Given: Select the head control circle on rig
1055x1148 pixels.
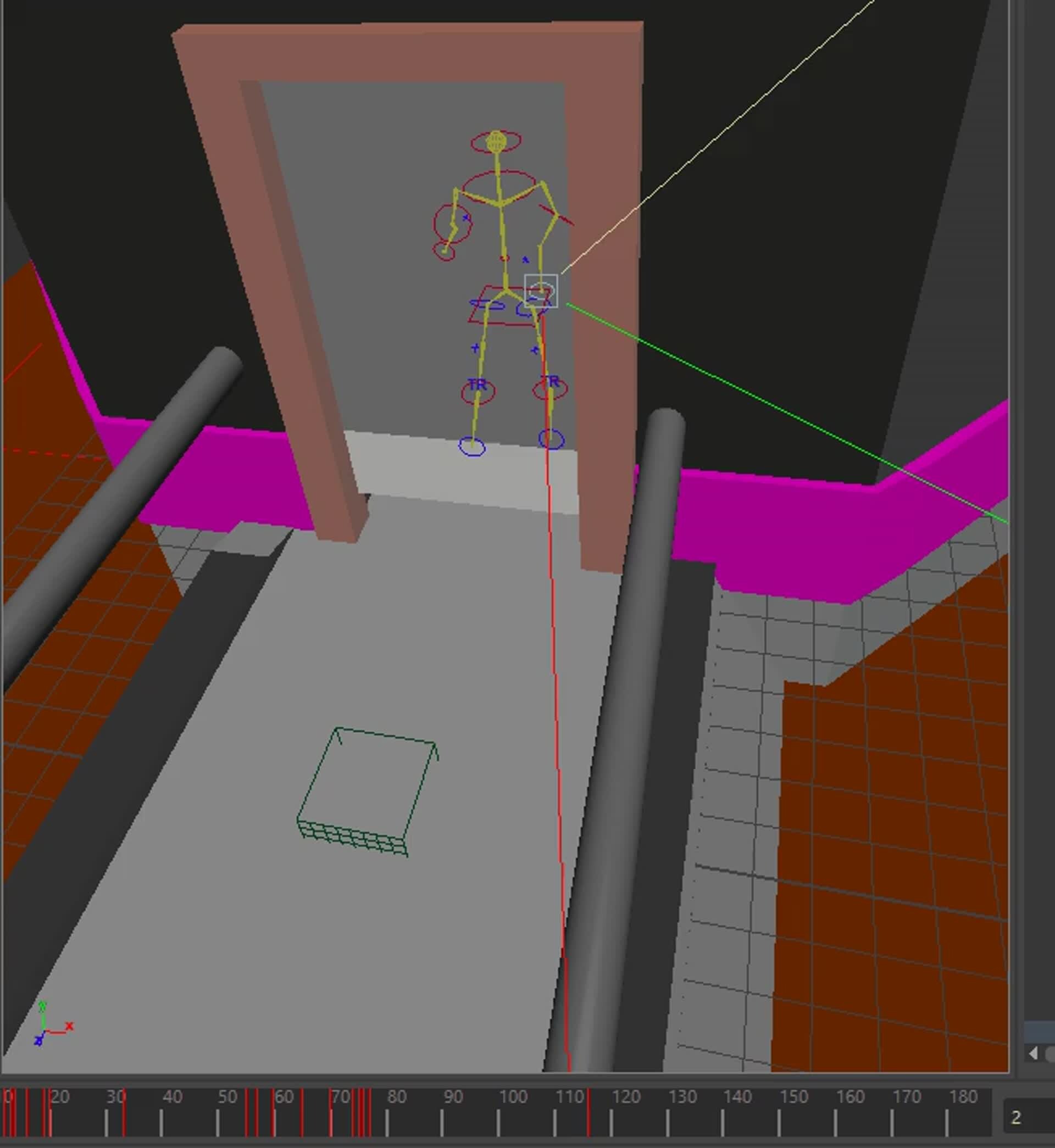Looking at the screenshot, I should [496, 141].
